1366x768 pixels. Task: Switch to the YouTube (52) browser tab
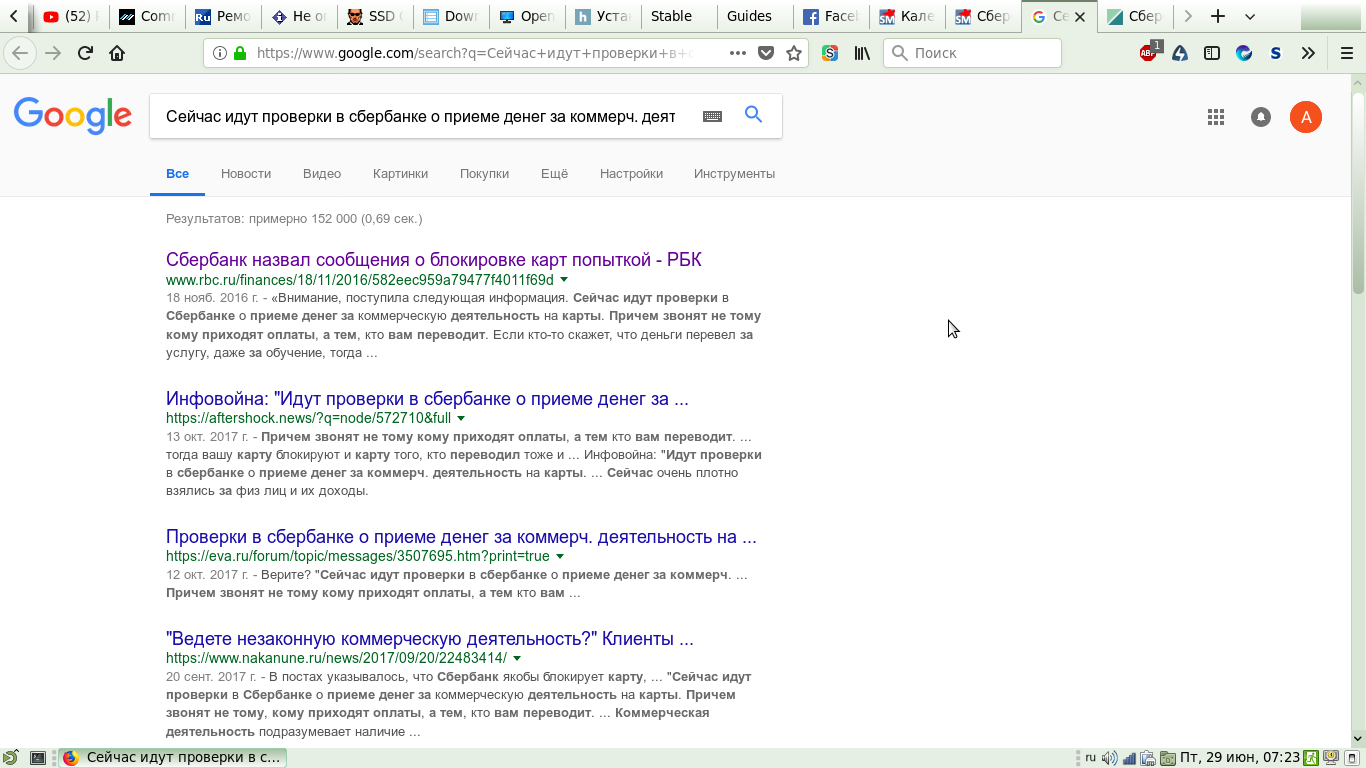(70, 16)
